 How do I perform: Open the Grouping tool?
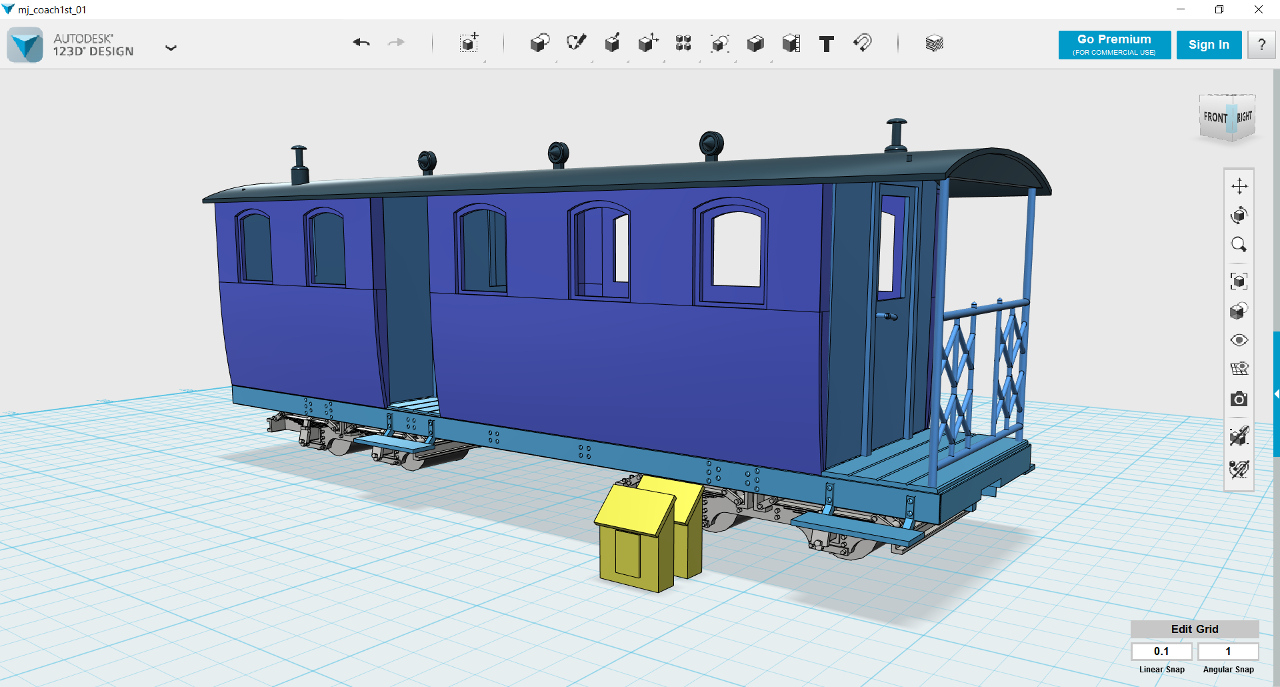[719, 43]
